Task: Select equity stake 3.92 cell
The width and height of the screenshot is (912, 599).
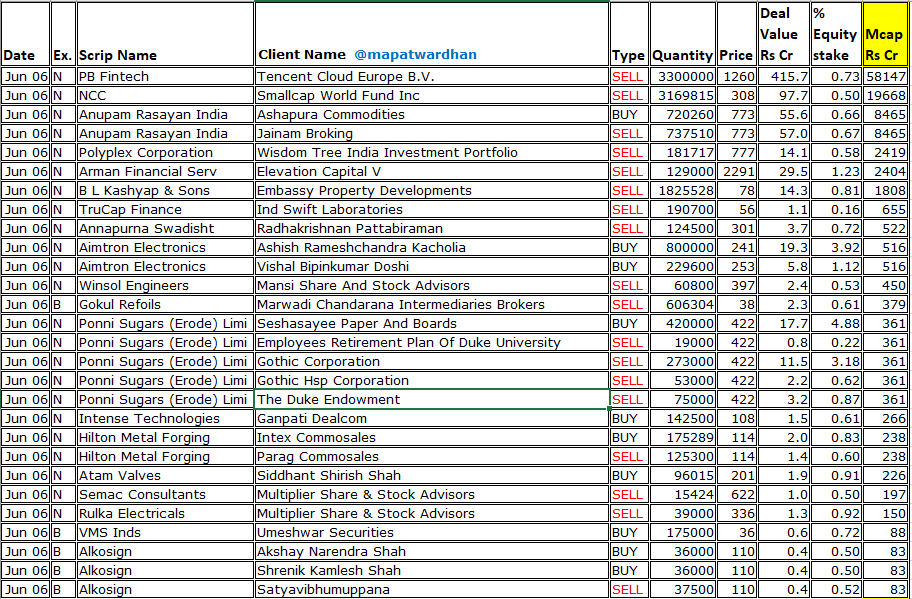Action: [x=836, y=248]
